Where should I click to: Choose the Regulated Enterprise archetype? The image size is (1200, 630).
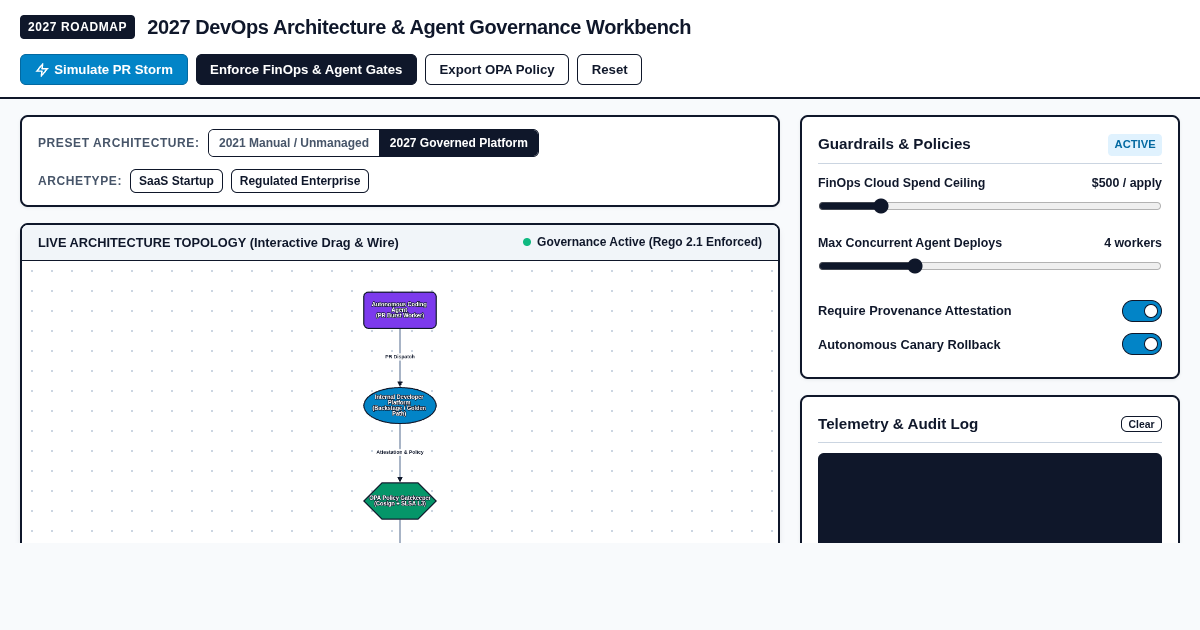pos(300,181)
